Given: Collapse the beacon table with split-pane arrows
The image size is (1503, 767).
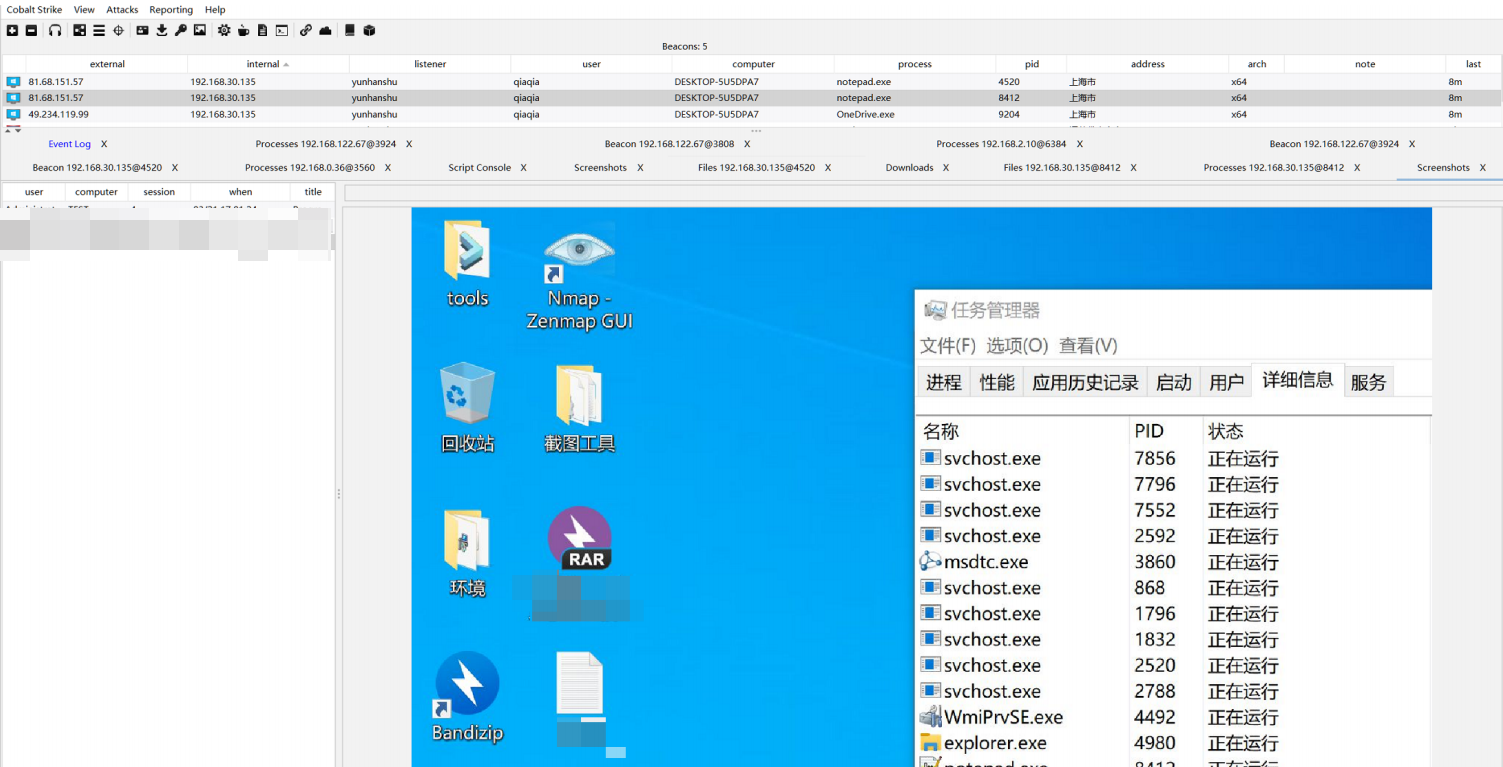Looking at the screenshot, I should point(12,129).
